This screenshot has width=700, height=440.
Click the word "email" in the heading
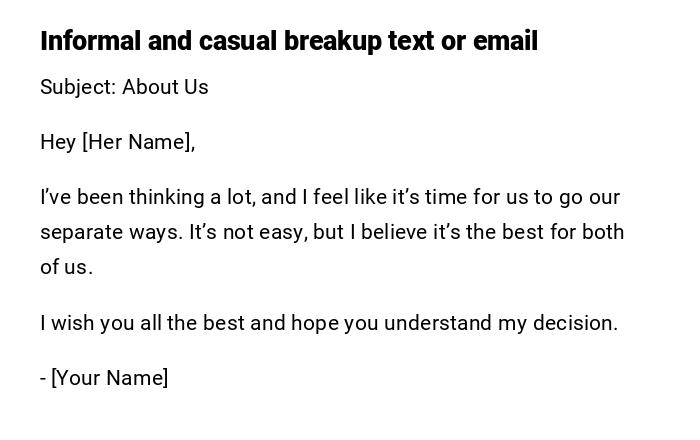pyautogui.click(x=504, y=41)
